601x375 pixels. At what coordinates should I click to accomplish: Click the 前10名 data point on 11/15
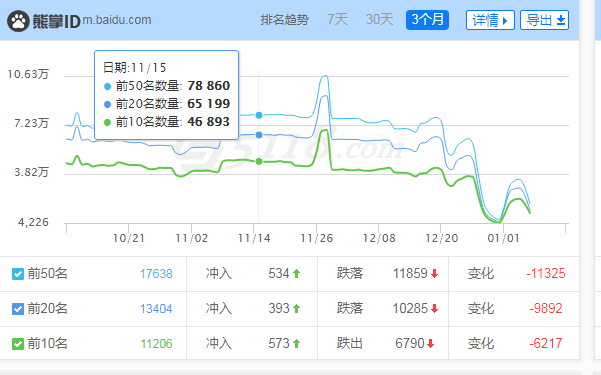259,161
